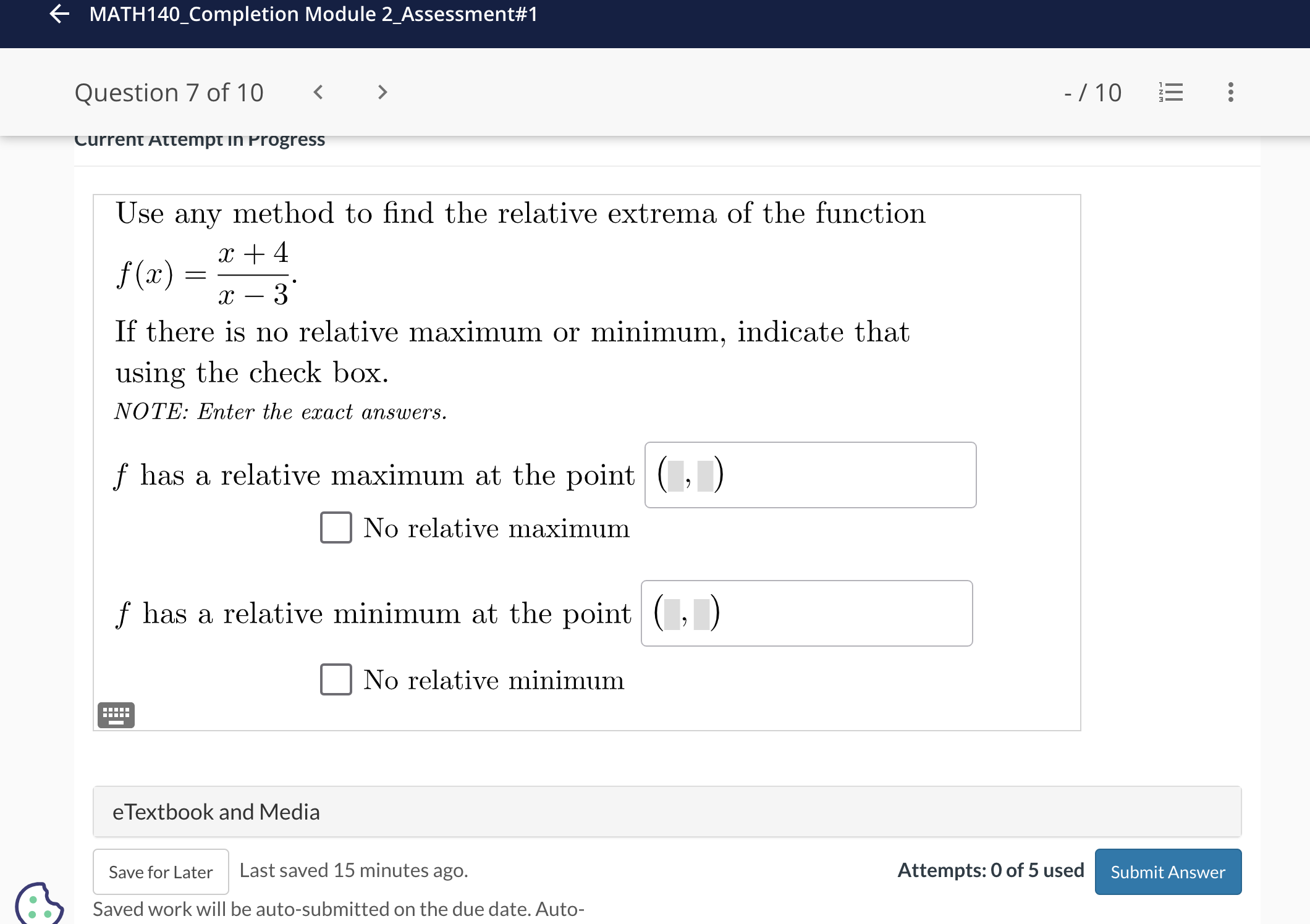Image resolution: width=1310 pixels, height=924 pixels.
Task: Go to the previous question chevron
Action: pyautogui.click(x=318, y=92)
